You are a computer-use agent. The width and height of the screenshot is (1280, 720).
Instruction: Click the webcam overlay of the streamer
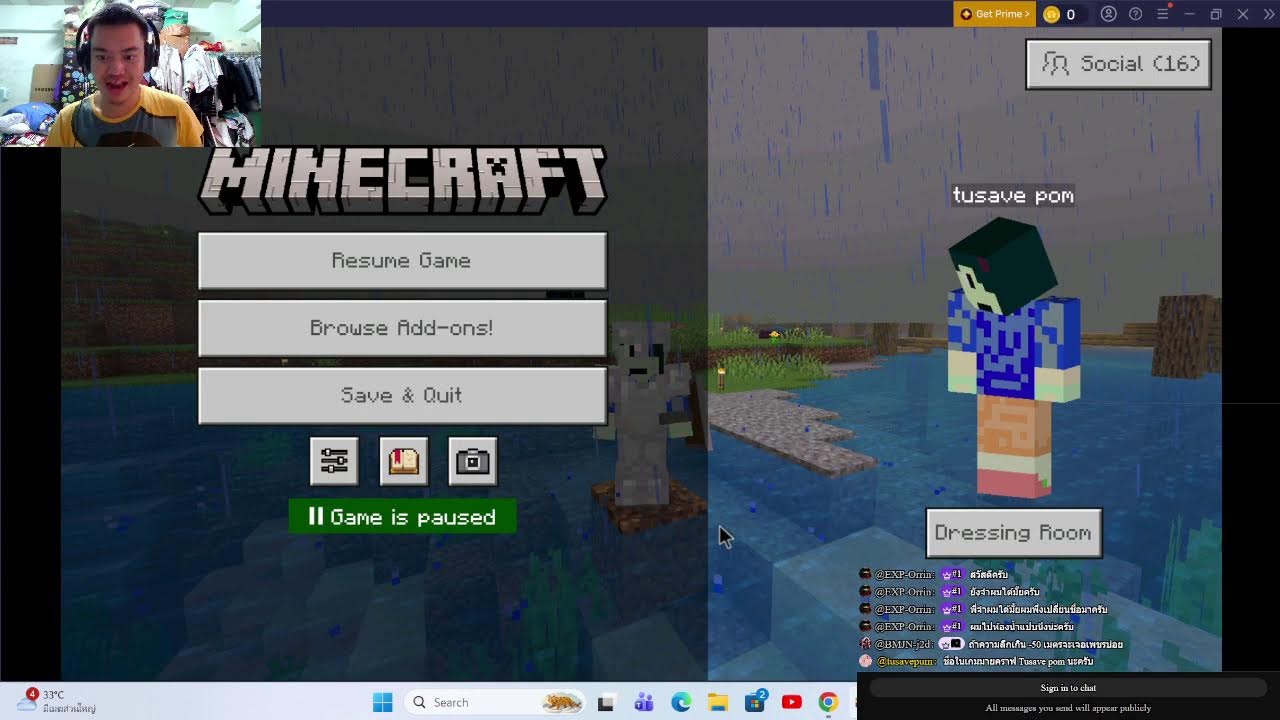[x=130, y=73]
